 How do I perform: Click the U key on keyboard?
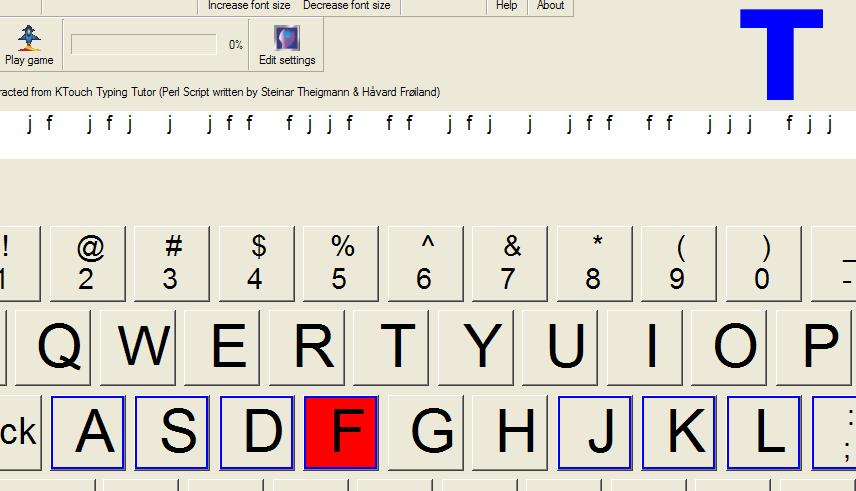coord(560,348)
